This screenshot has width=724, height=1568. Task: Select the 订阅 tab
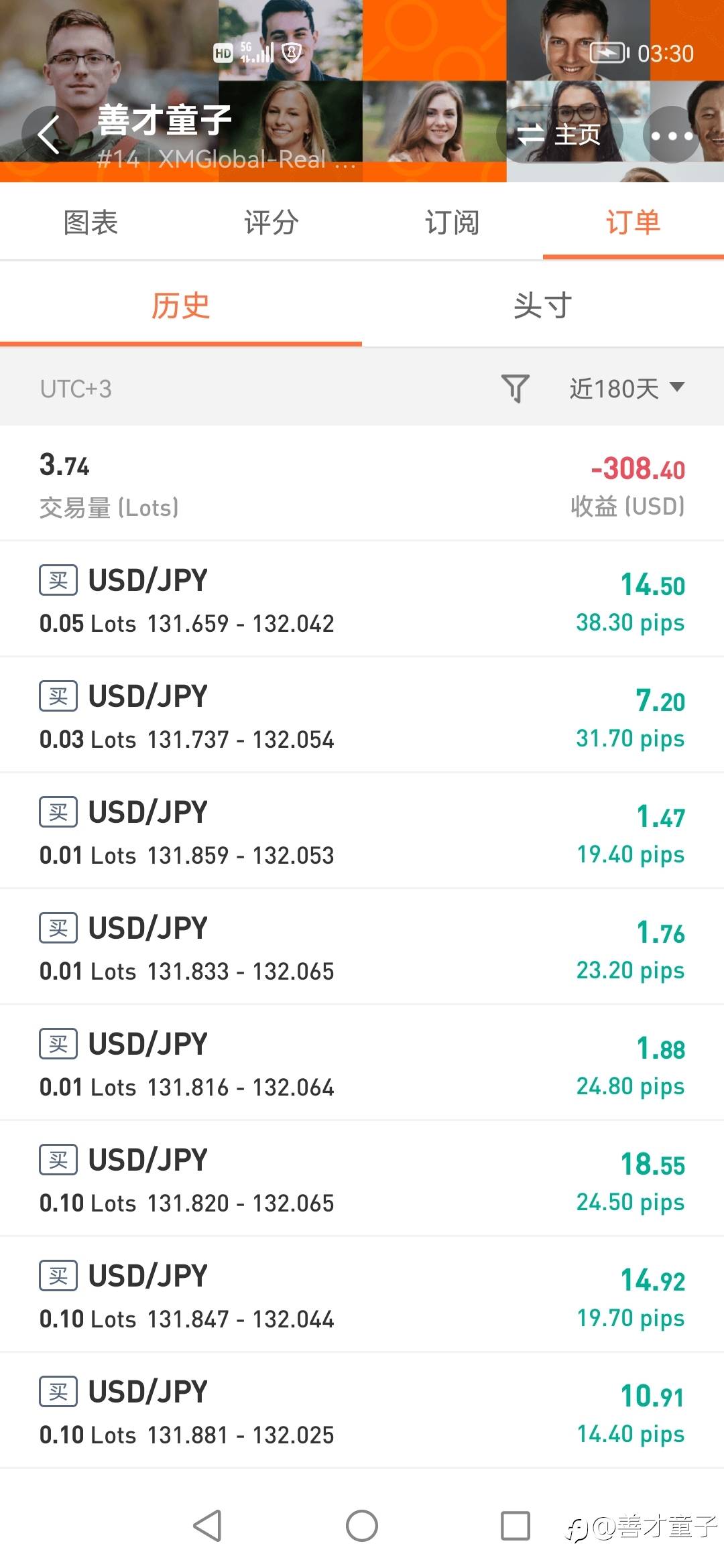[x=452, y=222]
